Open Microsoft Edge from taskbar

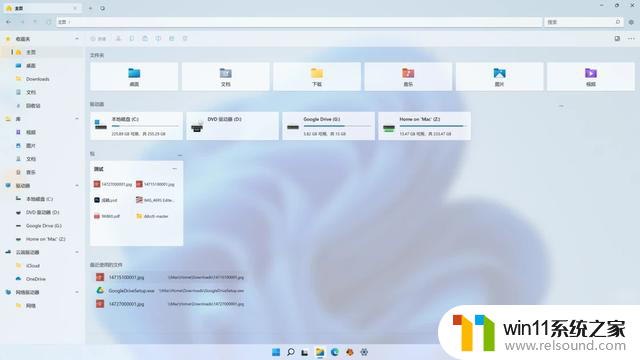[335, 352]
